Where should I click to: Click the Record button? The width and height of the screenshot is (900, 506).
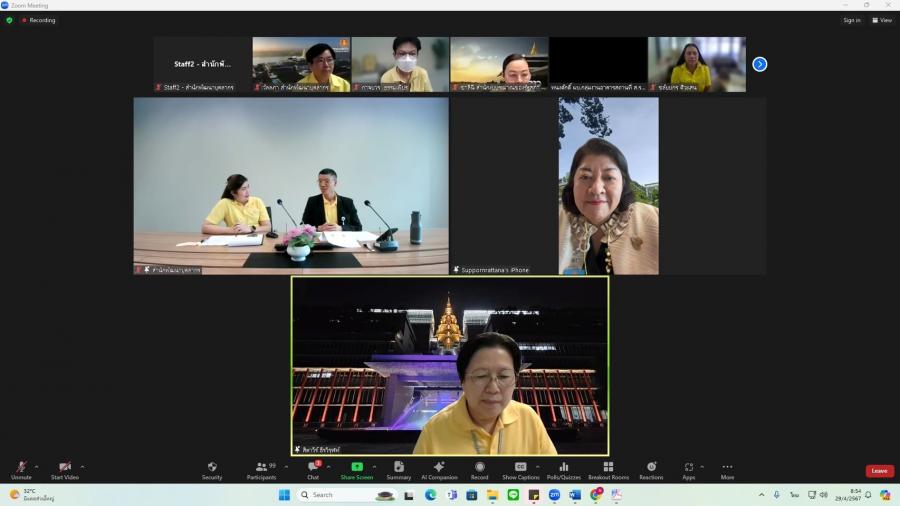coord(480,467)
